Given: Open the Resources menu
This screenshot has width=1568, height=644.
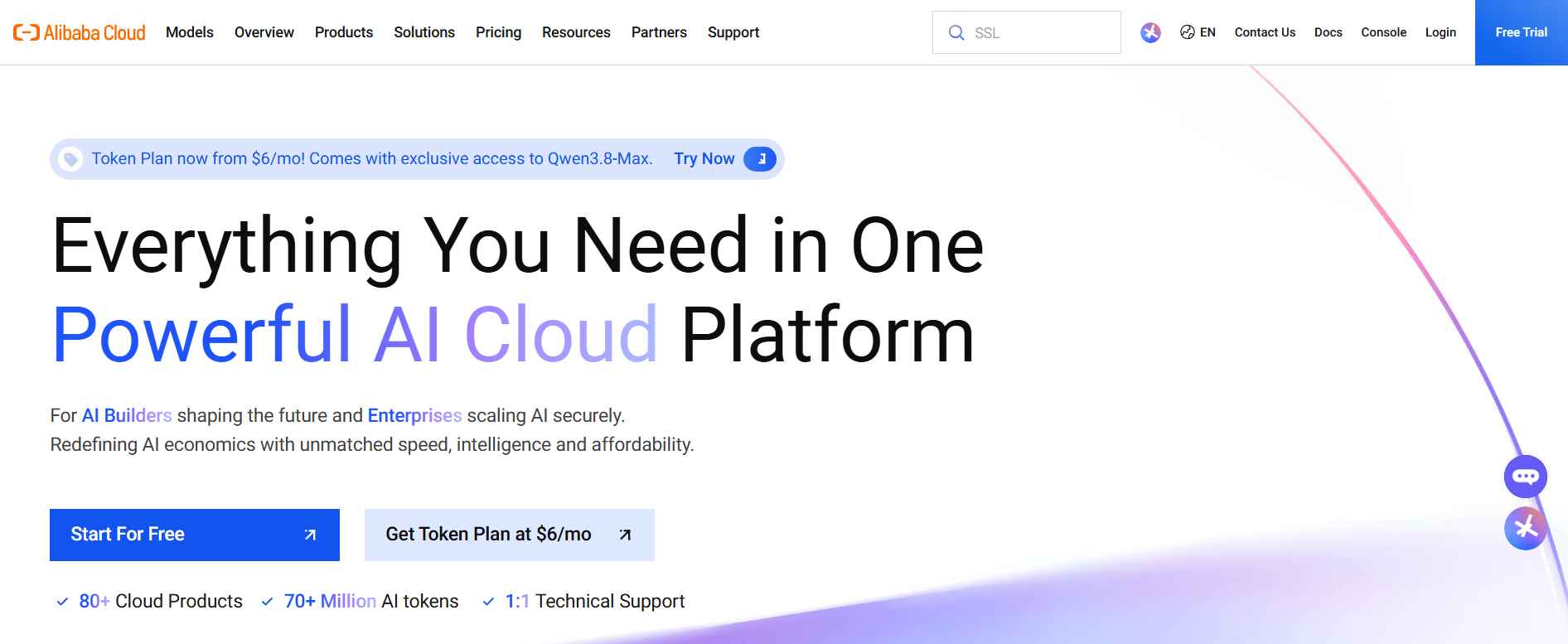Looking at the screenshot, I should pos(576,32).
